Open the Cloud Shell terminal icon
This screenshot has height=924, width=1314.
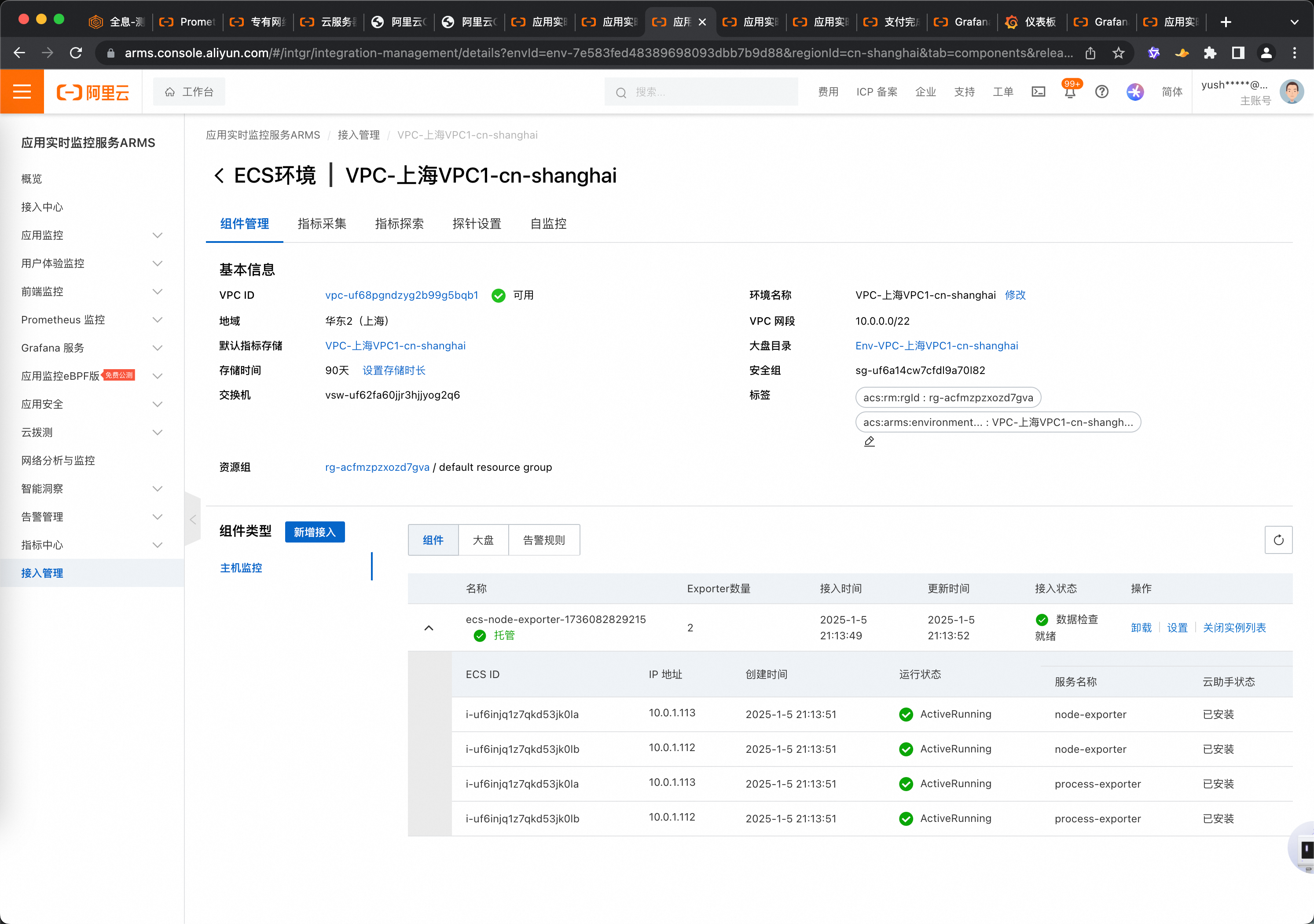[x=1038, y=92]
